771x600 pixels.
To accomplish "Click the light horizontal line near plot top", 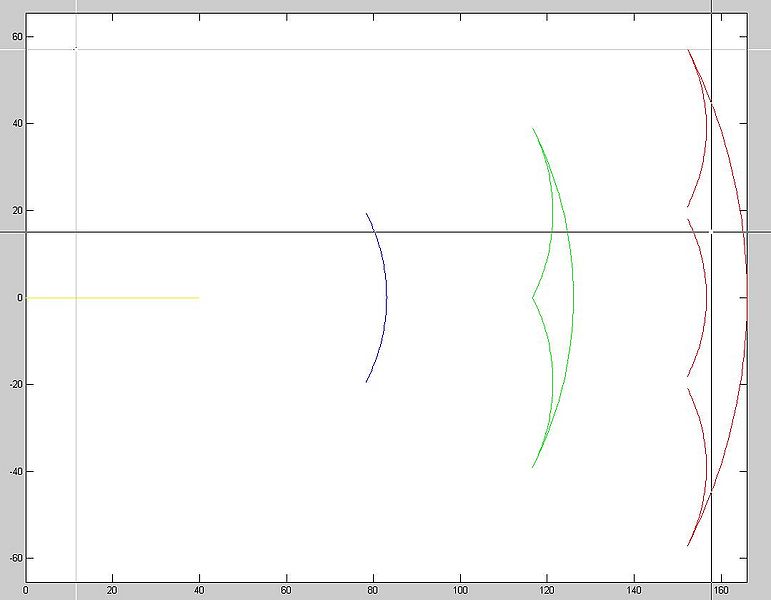I will point(300,49).
